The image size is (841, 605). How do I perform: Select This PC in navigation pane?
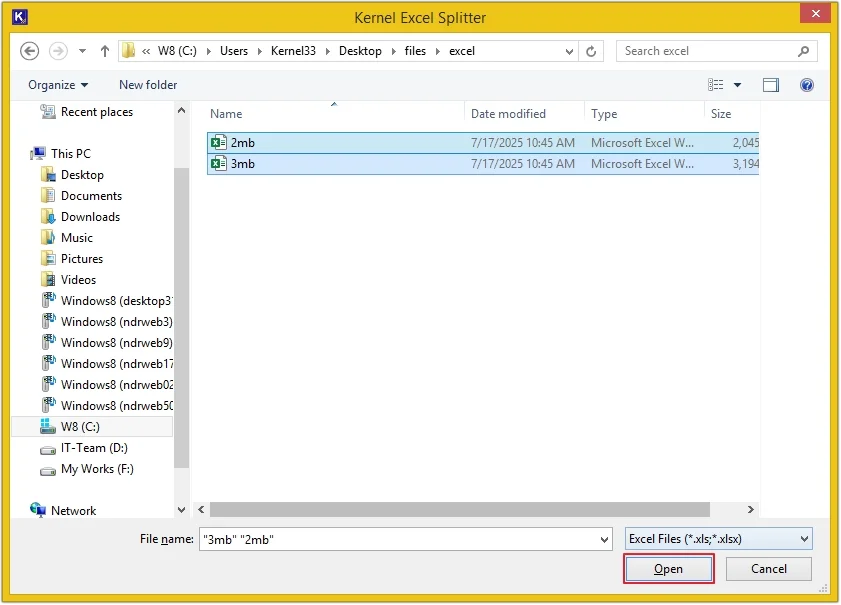pos(61,154)
